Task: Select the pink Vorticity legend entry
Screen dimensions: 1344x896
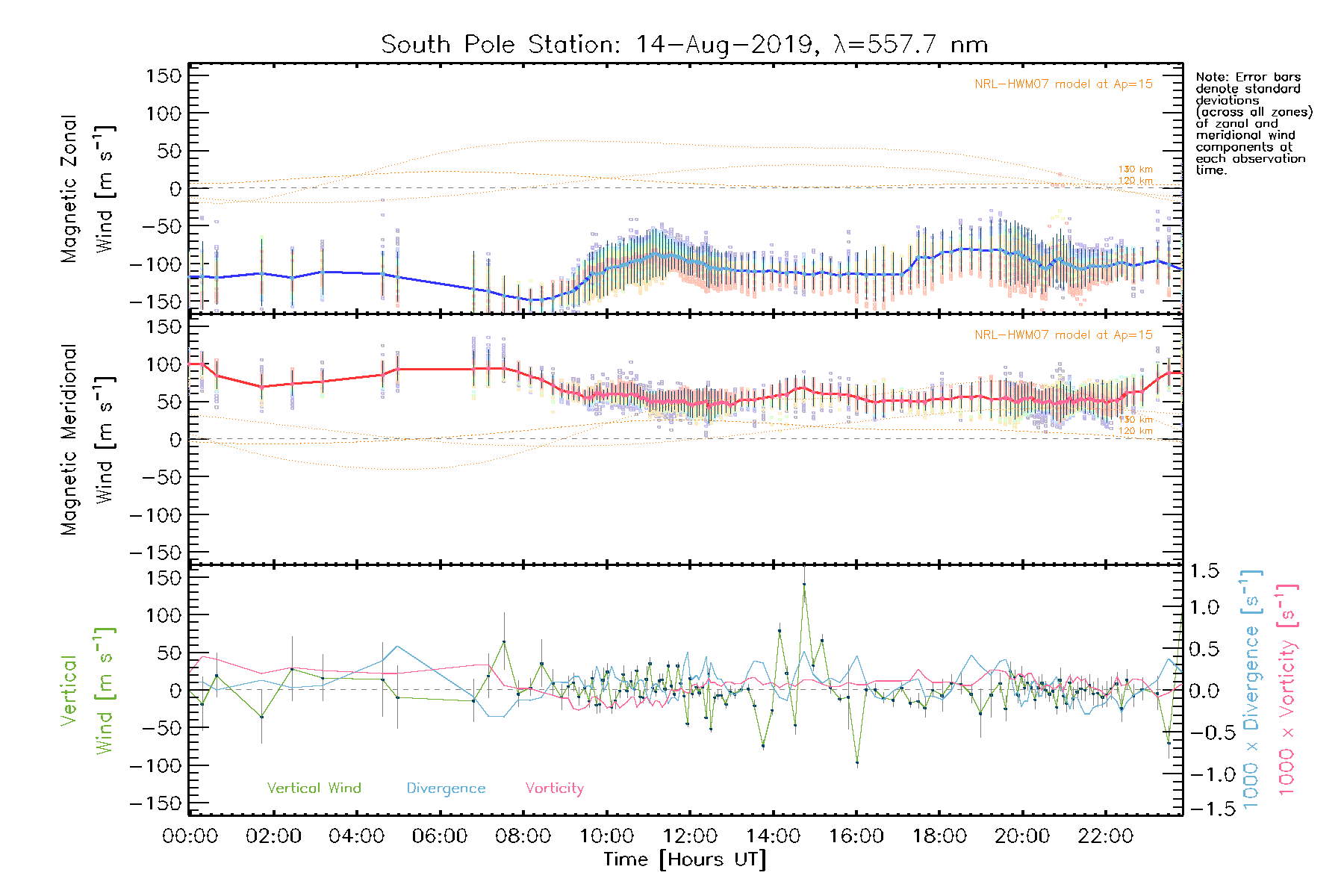Action: coord(554,788)
